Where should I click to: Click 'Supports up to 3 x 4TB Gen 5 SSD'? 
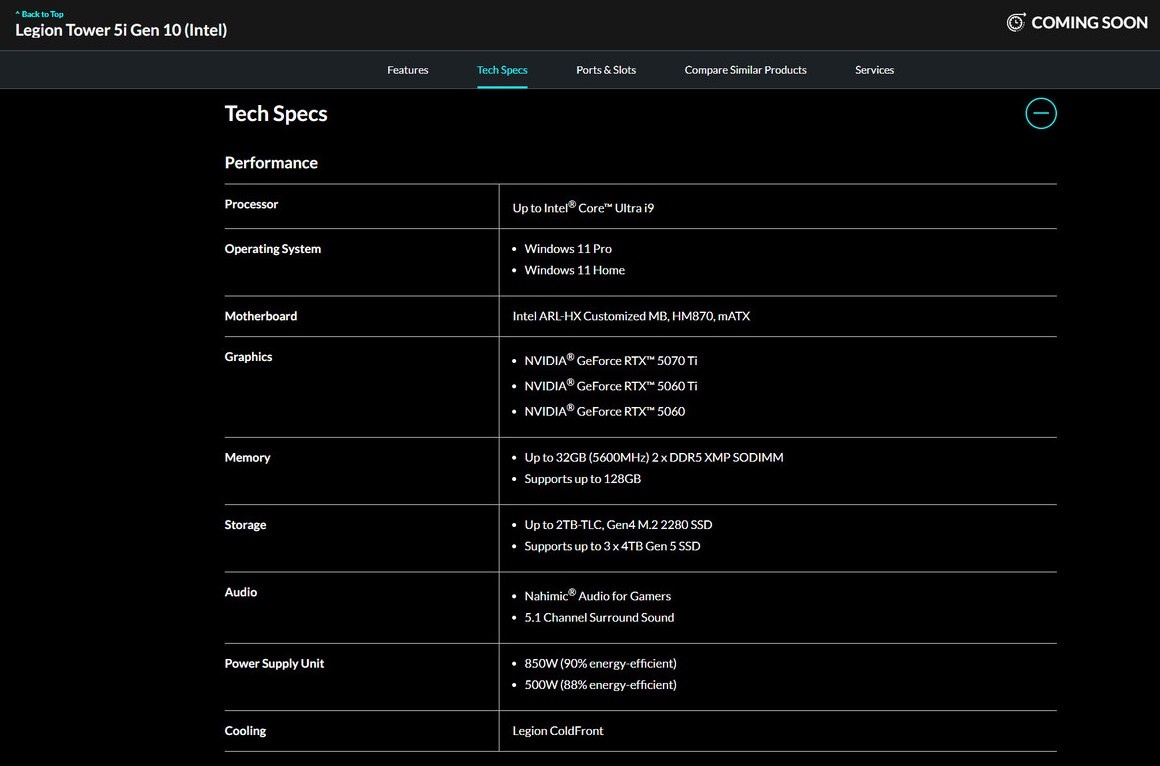click(612, 546)
